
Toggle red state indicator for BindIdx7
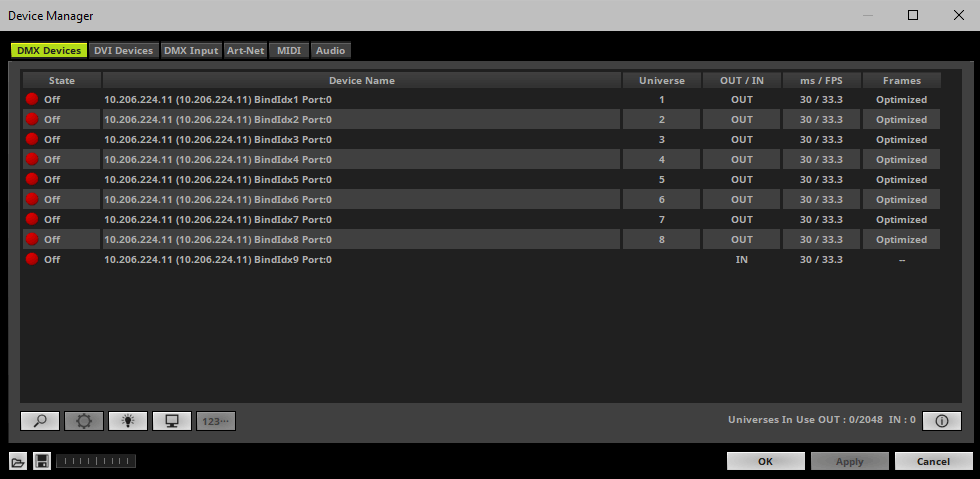point(32,219)
